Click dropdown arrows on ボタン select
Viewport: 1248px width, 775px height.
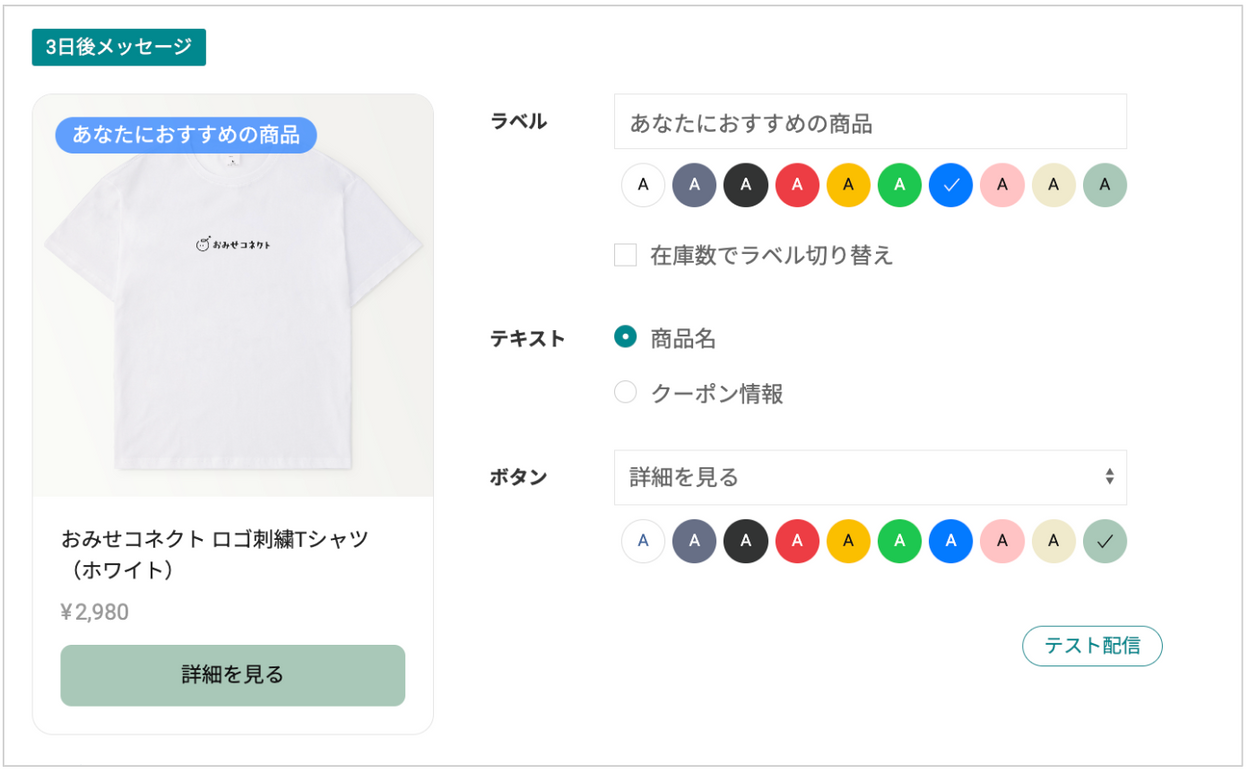[1109, 477]
